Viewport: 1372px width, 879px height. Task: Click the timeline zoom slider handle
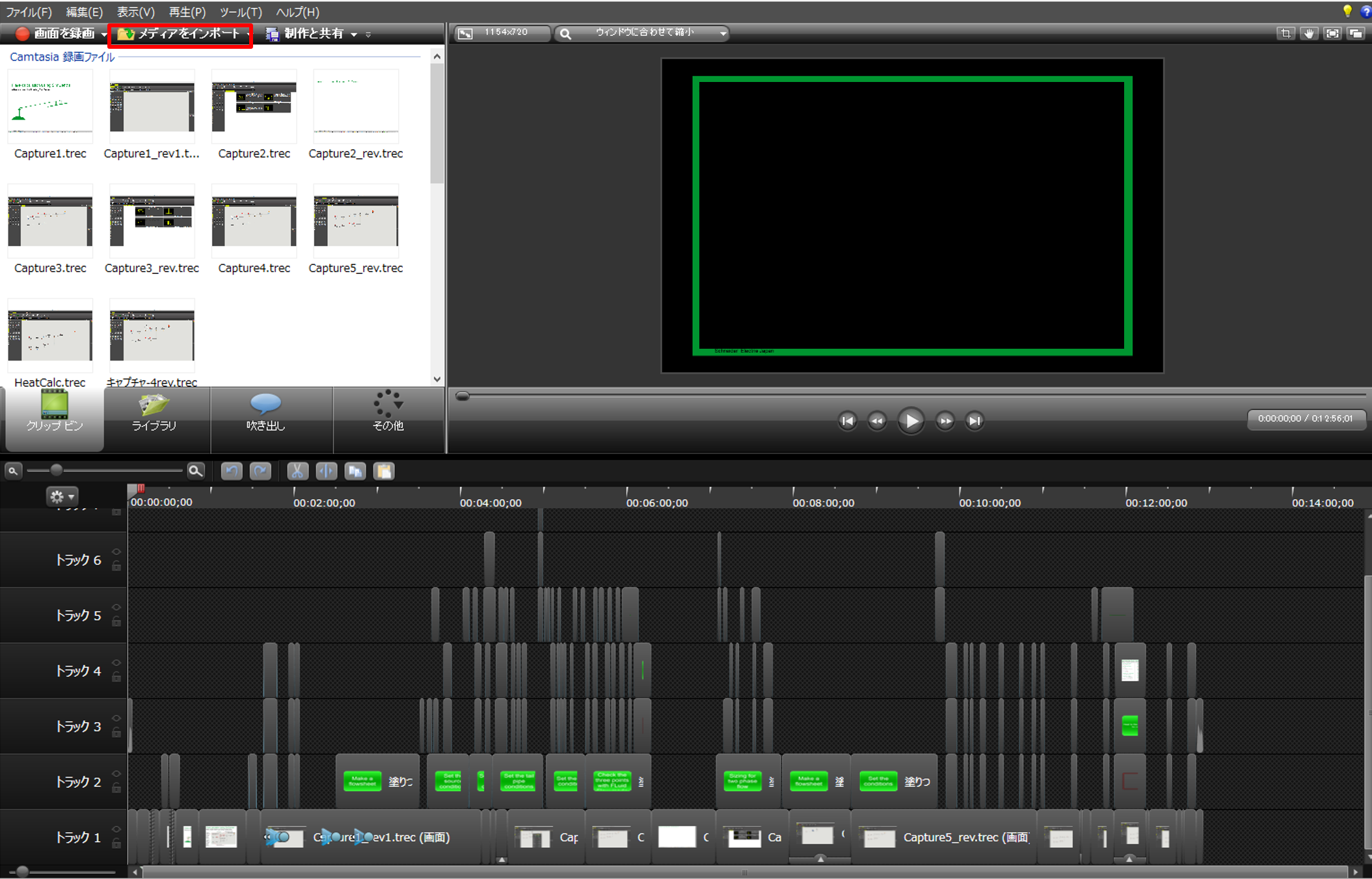click(57, 470)
